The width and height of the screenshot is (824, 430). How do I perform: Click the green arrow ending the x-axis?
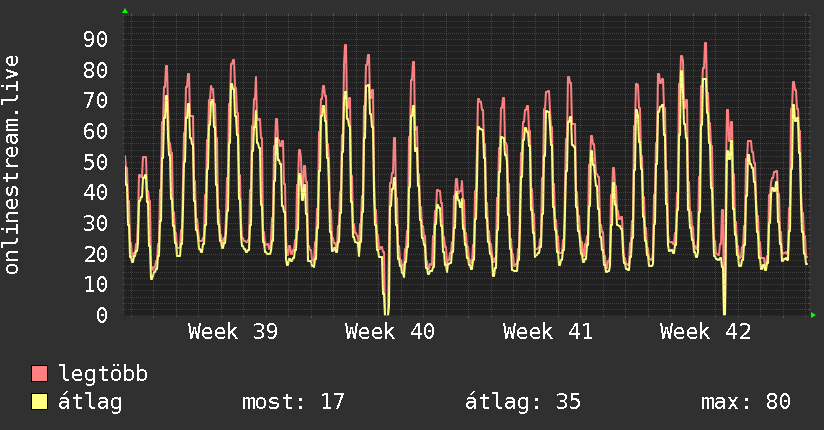pyautogui.click(x=813, y=315)
